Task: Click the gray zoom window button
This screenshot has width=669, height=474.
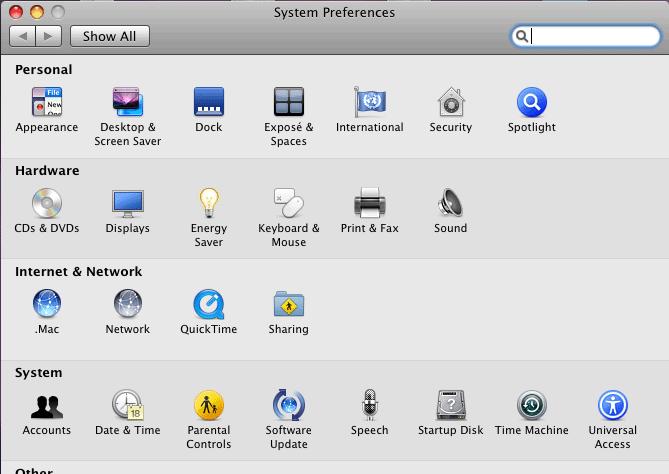Action: click(x=58, y=12)
